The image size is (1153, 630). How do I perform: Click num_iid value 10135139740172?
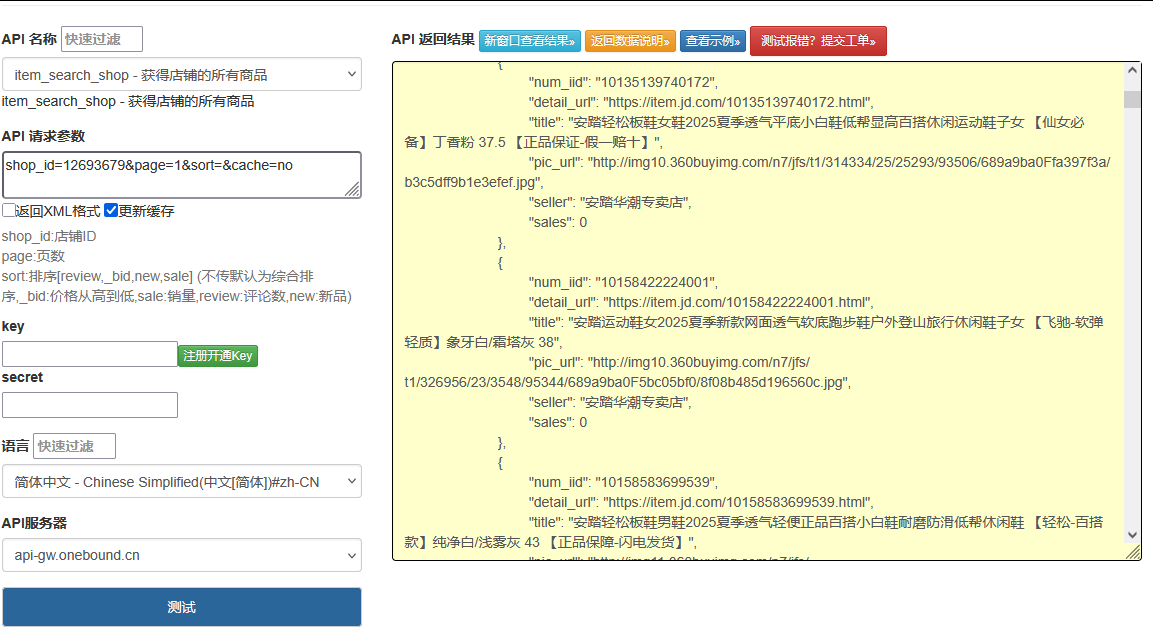657,82
